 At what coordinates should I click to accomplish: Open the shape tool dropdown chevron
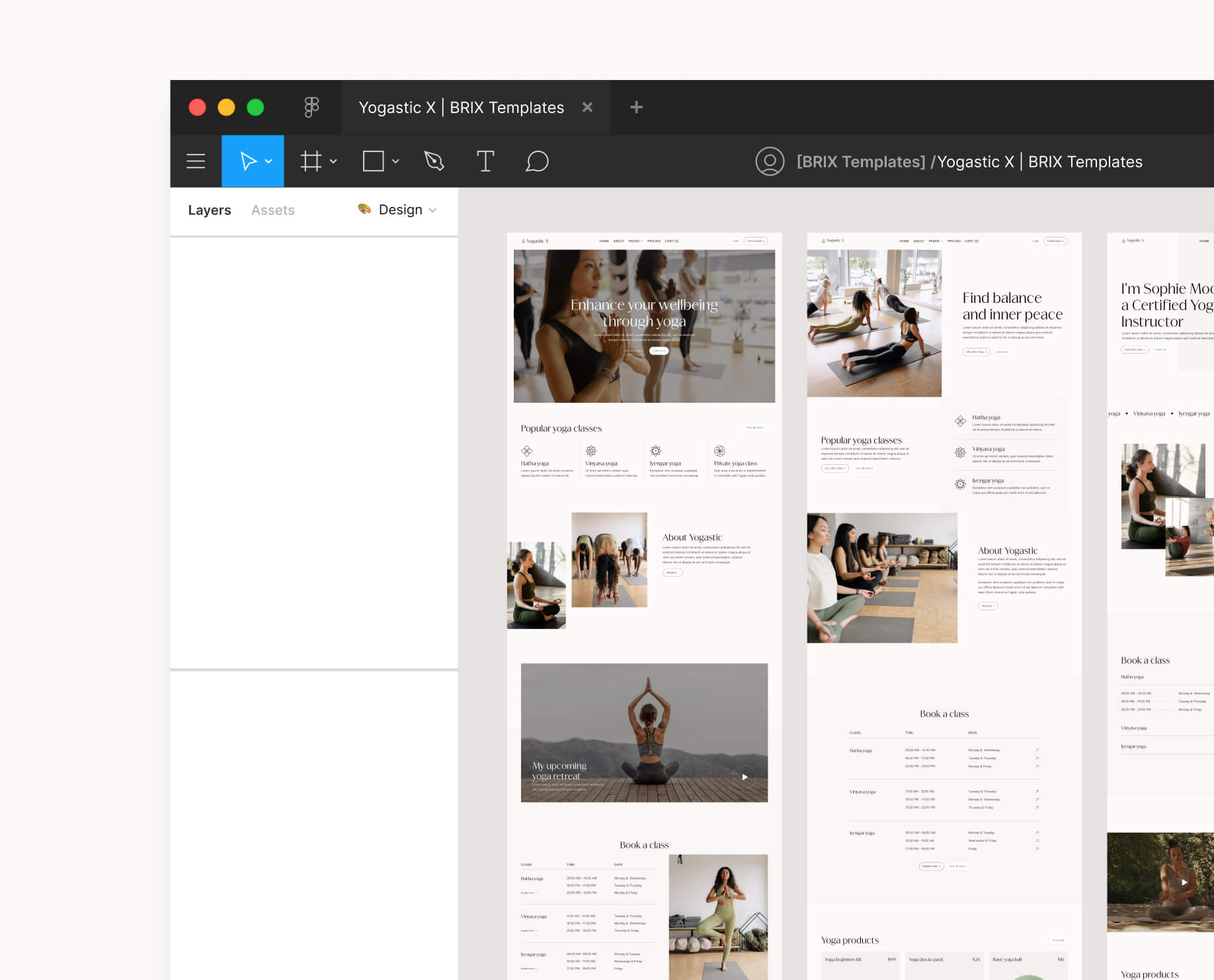[395, 161]
